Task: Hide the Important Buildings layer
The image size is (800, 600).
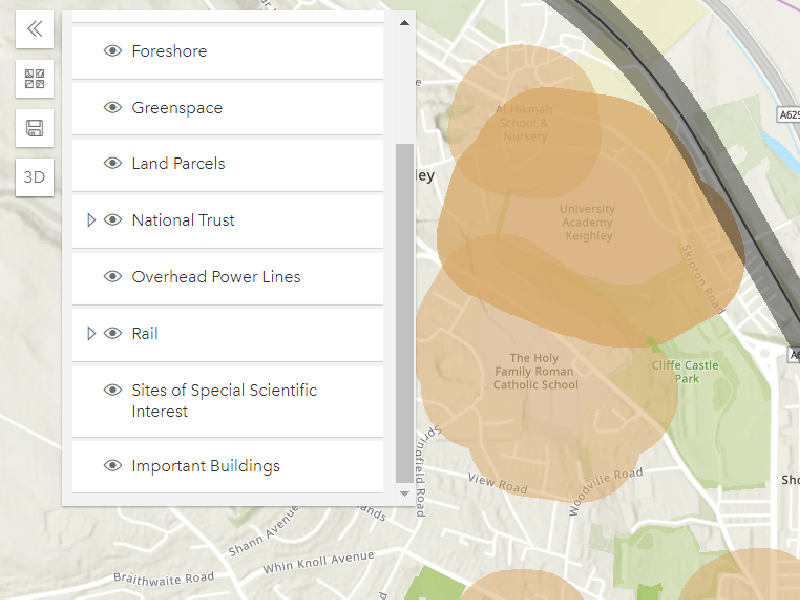Action: (x=113, y=466)
